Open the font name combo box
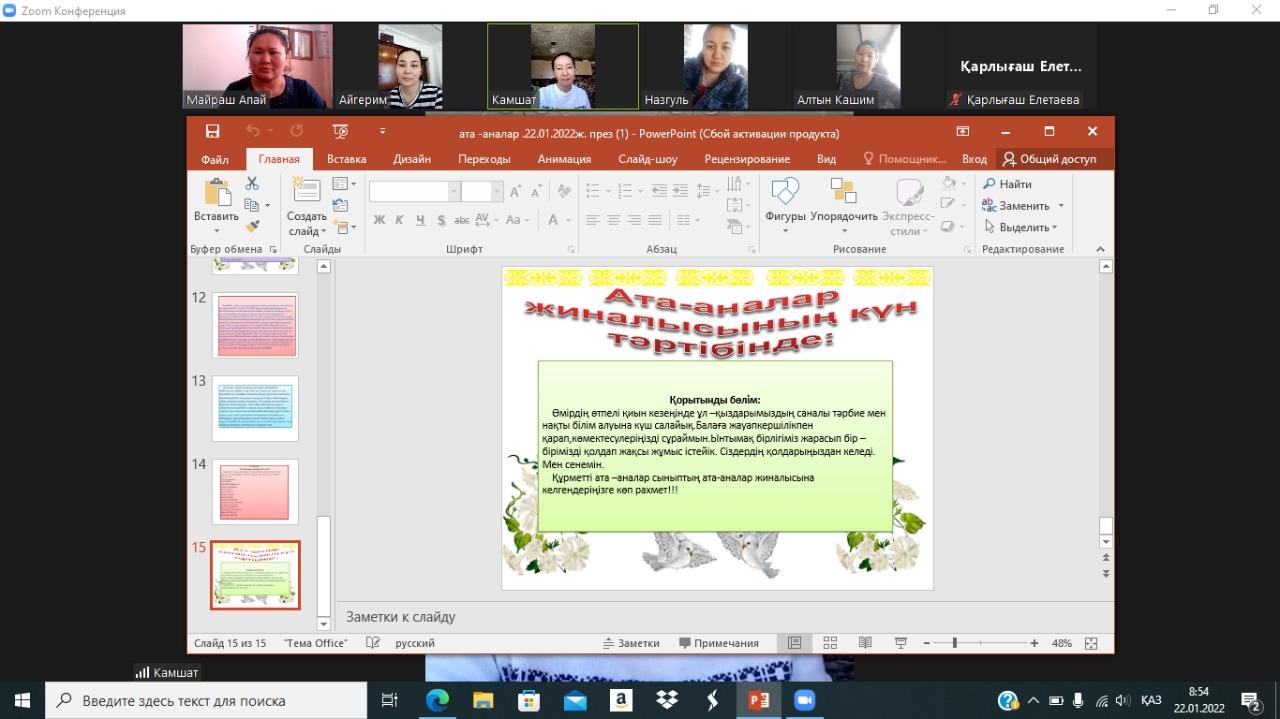 pyautogui.click(x=414, y=191)
